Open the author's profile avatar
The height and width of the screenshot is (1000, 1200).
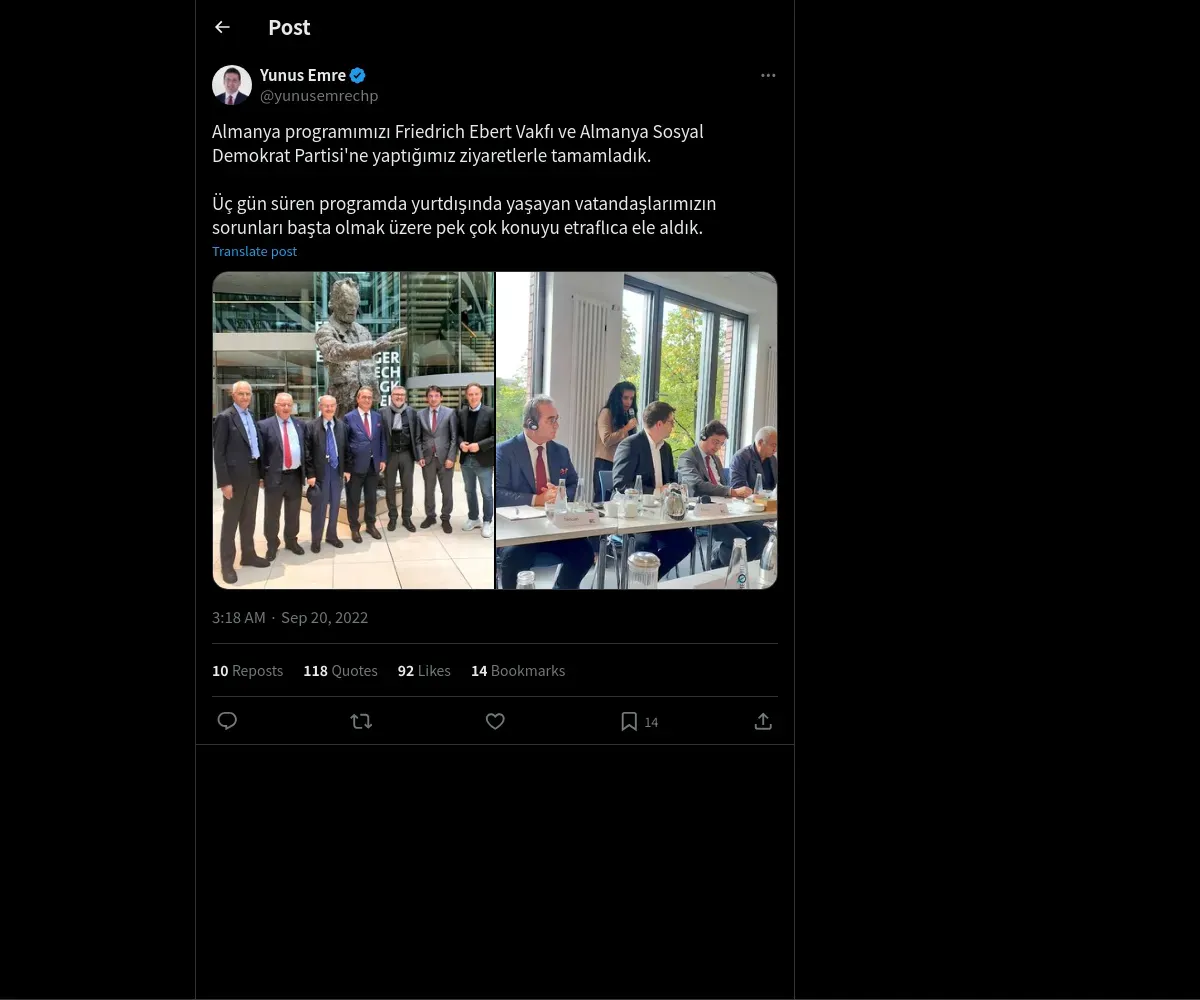pyautogui.click(x=232, y=86)
